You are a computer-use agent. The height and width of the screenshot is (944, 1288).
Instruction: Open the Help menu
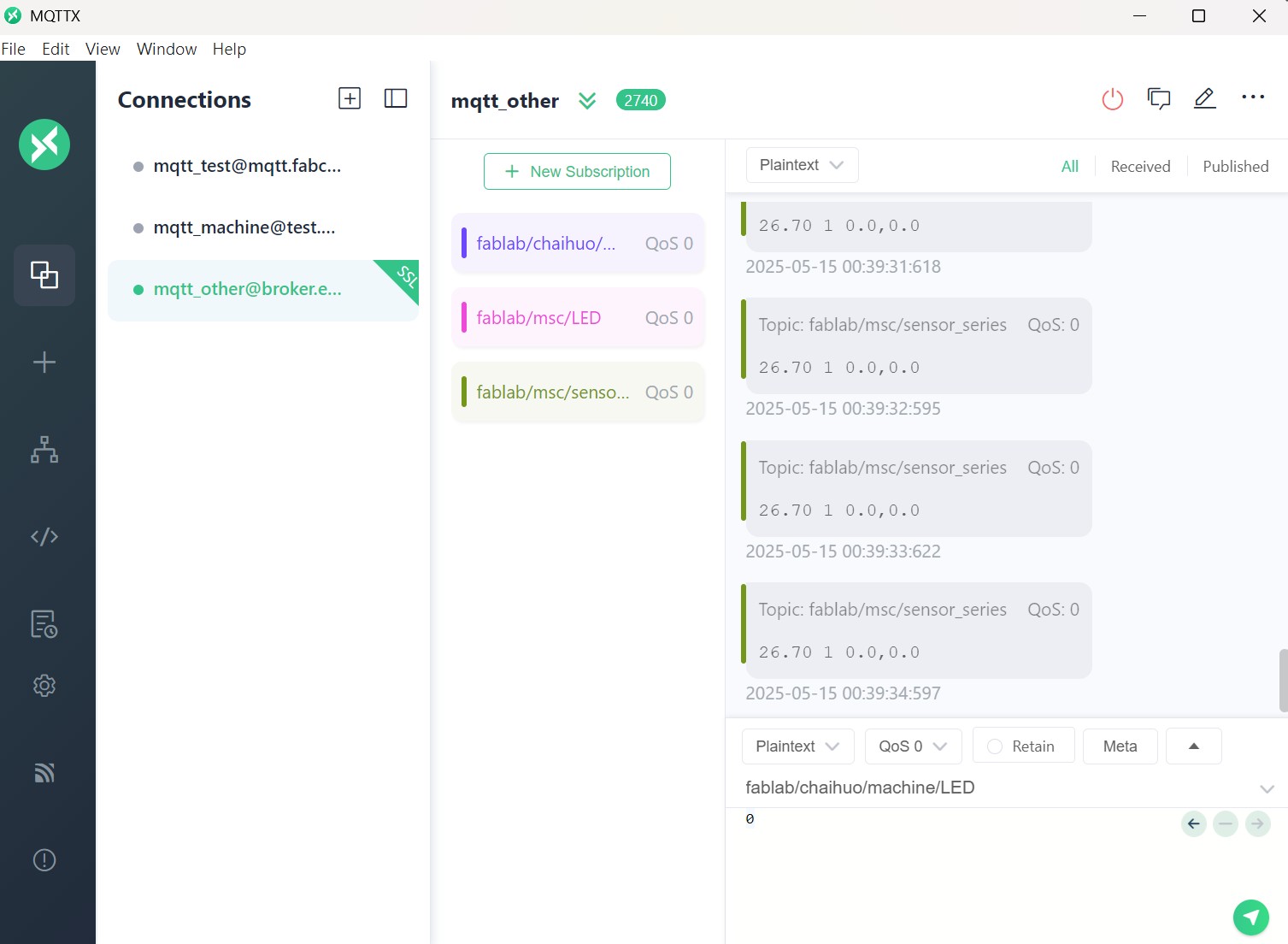(x=229, y=49)
